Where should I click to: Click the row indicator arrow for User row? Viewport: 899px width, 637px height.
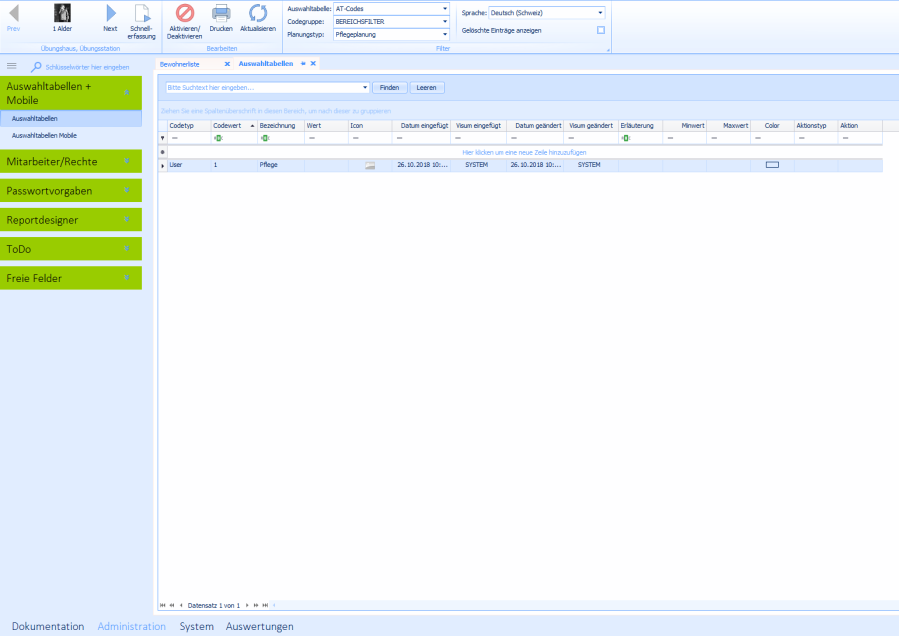pos(163,166)
